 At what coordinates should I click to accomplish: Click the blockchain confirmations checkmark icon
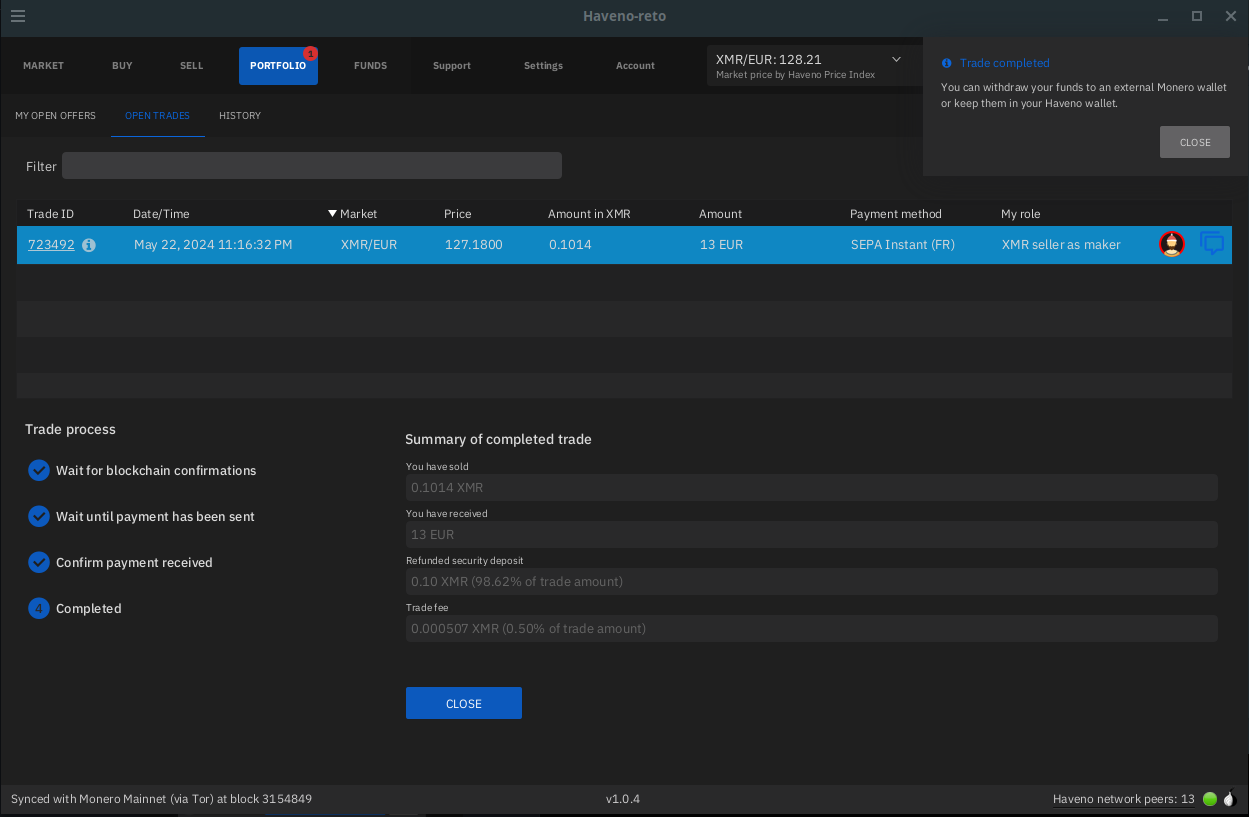pyautogui.click(x=39, y=470)
